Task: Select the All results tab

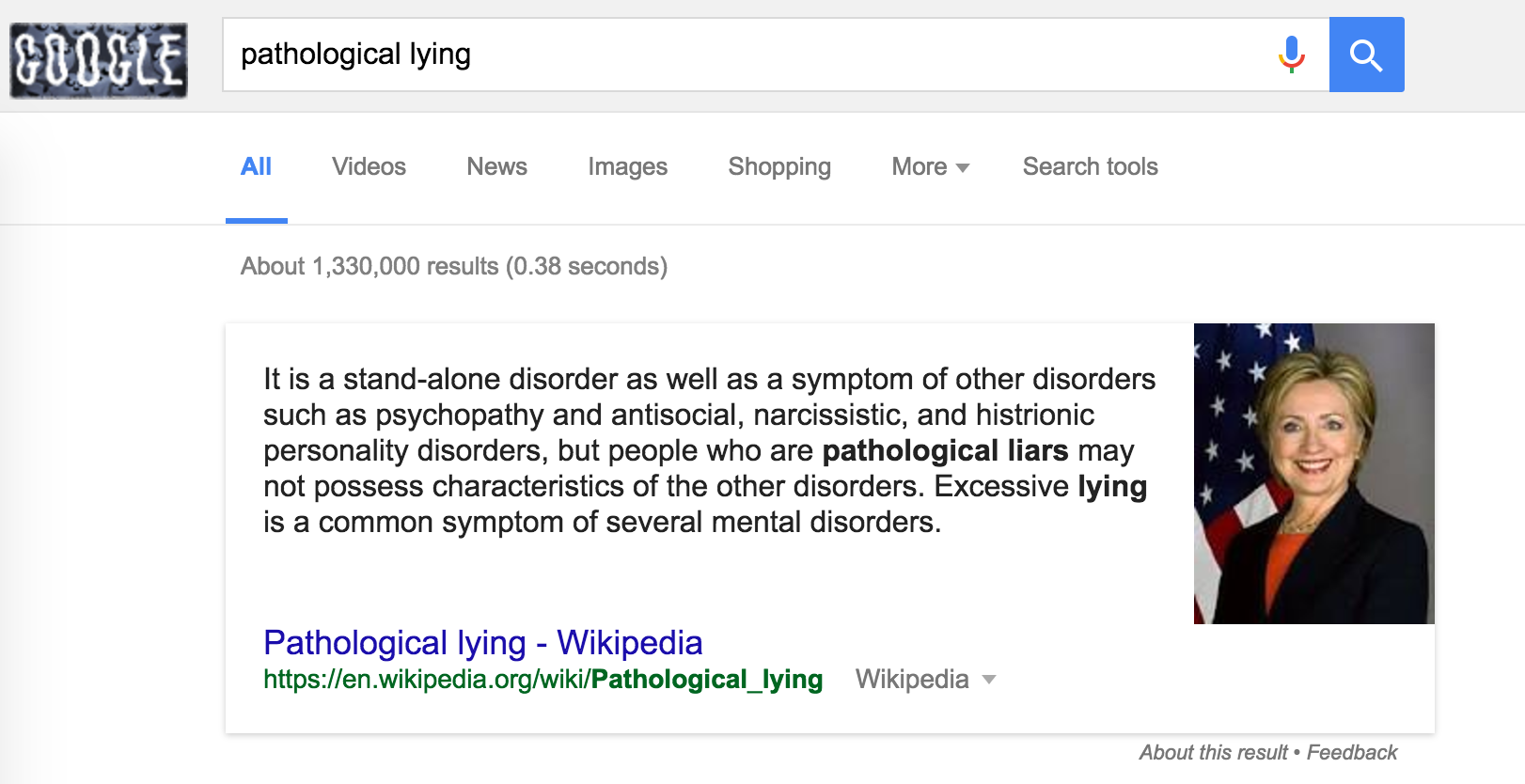Action: pyautogui.click(x=256, y=166)
